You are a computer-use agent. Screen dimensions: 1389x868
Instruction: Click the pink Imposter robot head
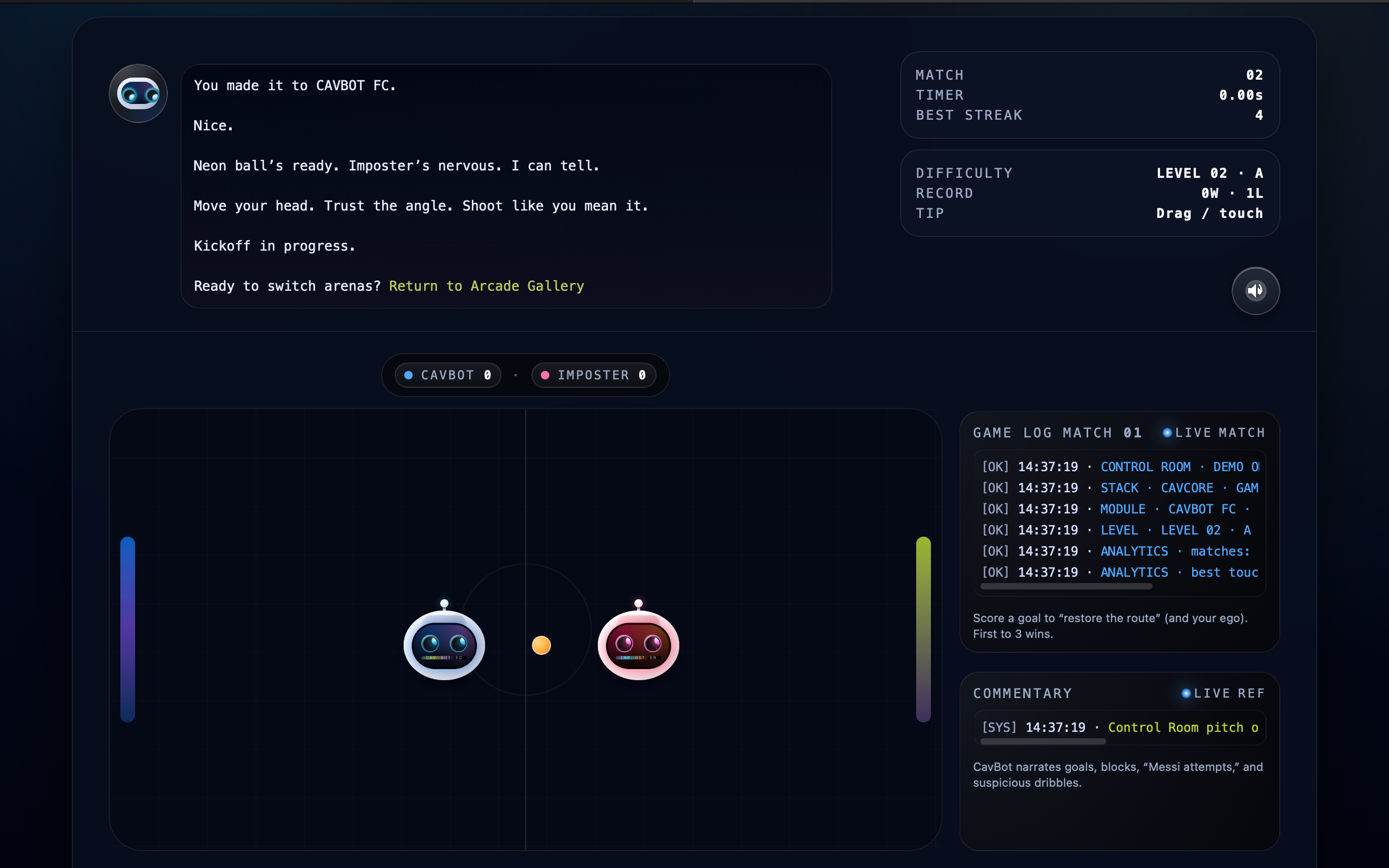638,645
